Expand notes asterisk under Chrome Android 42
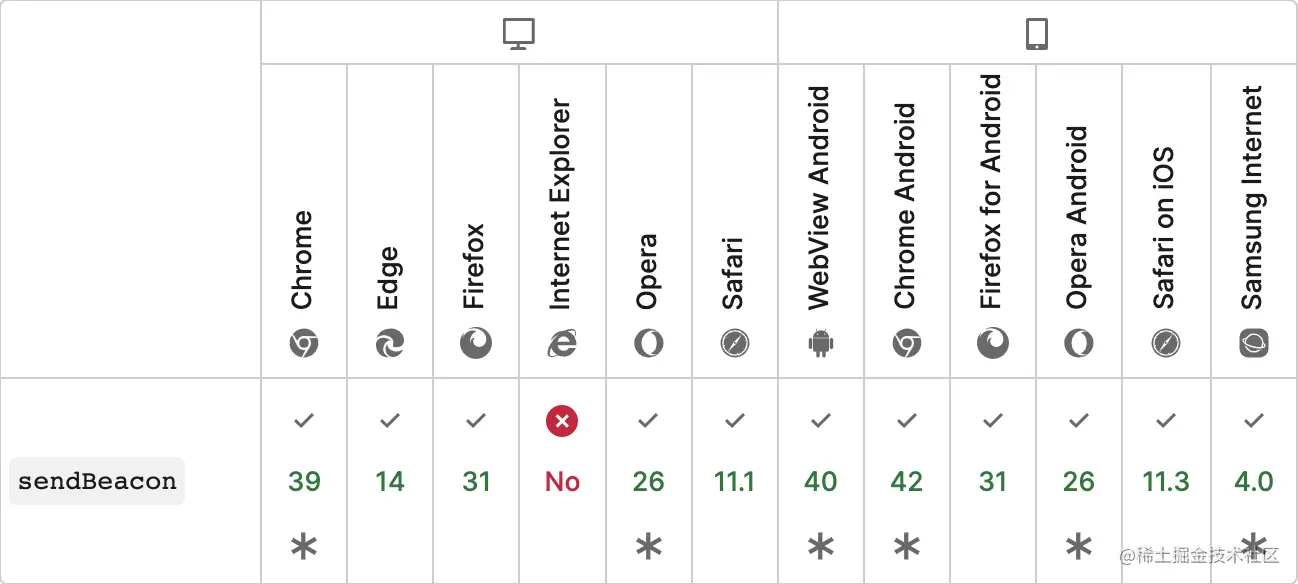The width and height of the screenshot is (1298, 584). click(906, 547)
